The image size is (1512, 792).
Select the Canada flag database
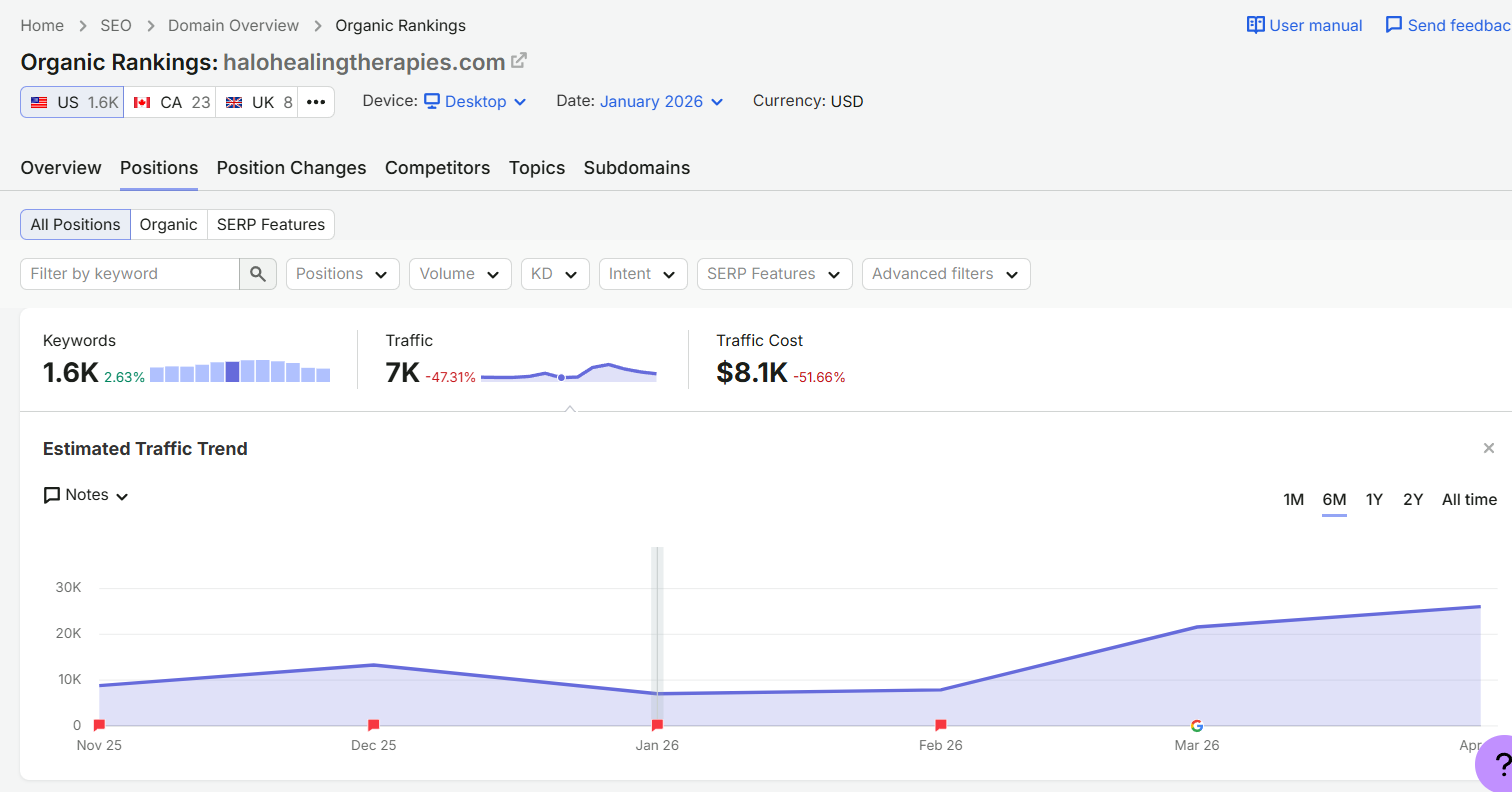click(x=170, y=102)
